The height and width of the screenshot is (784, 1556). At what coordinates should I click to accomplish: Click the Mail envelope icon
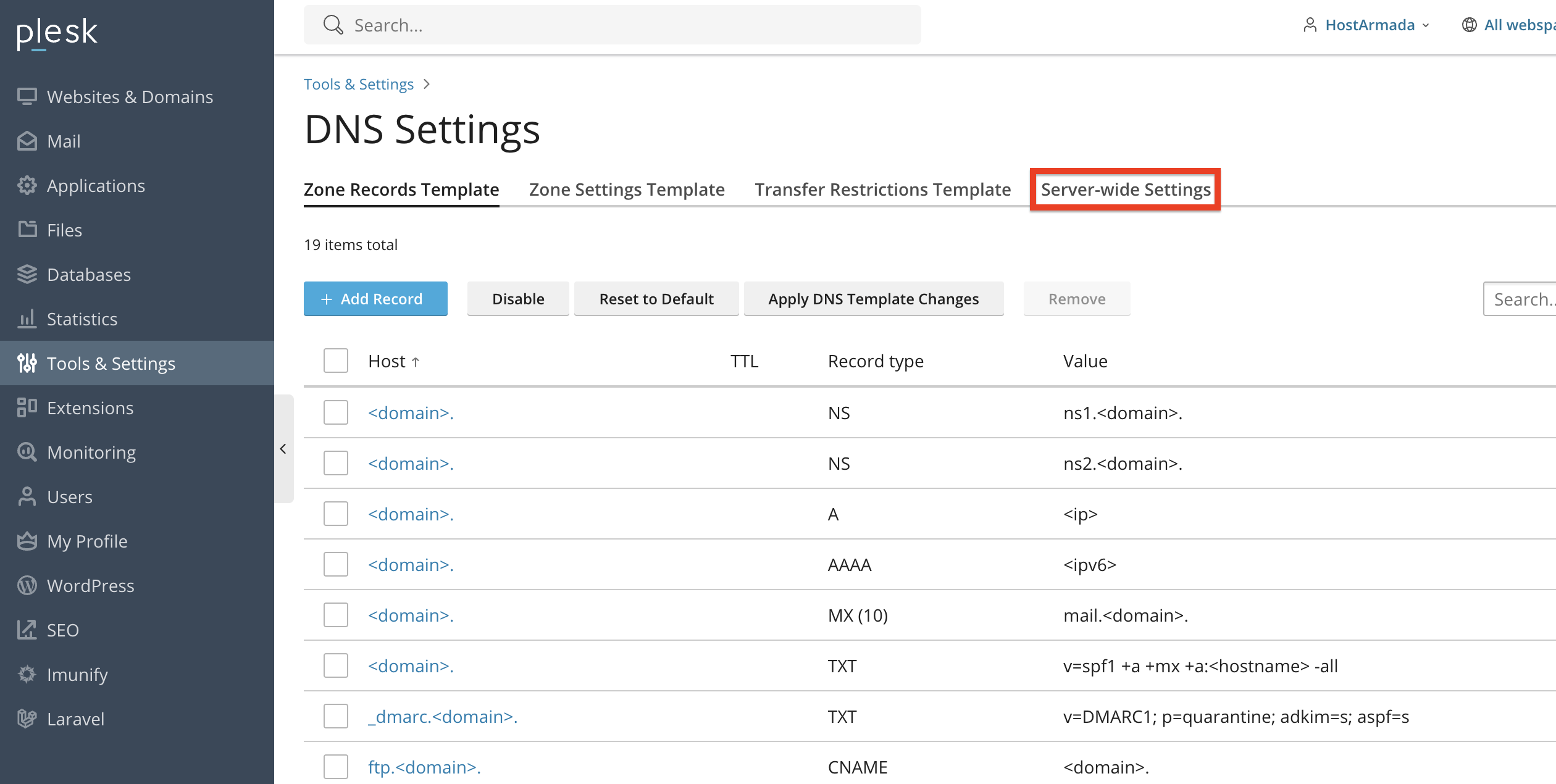pos(27,141)
